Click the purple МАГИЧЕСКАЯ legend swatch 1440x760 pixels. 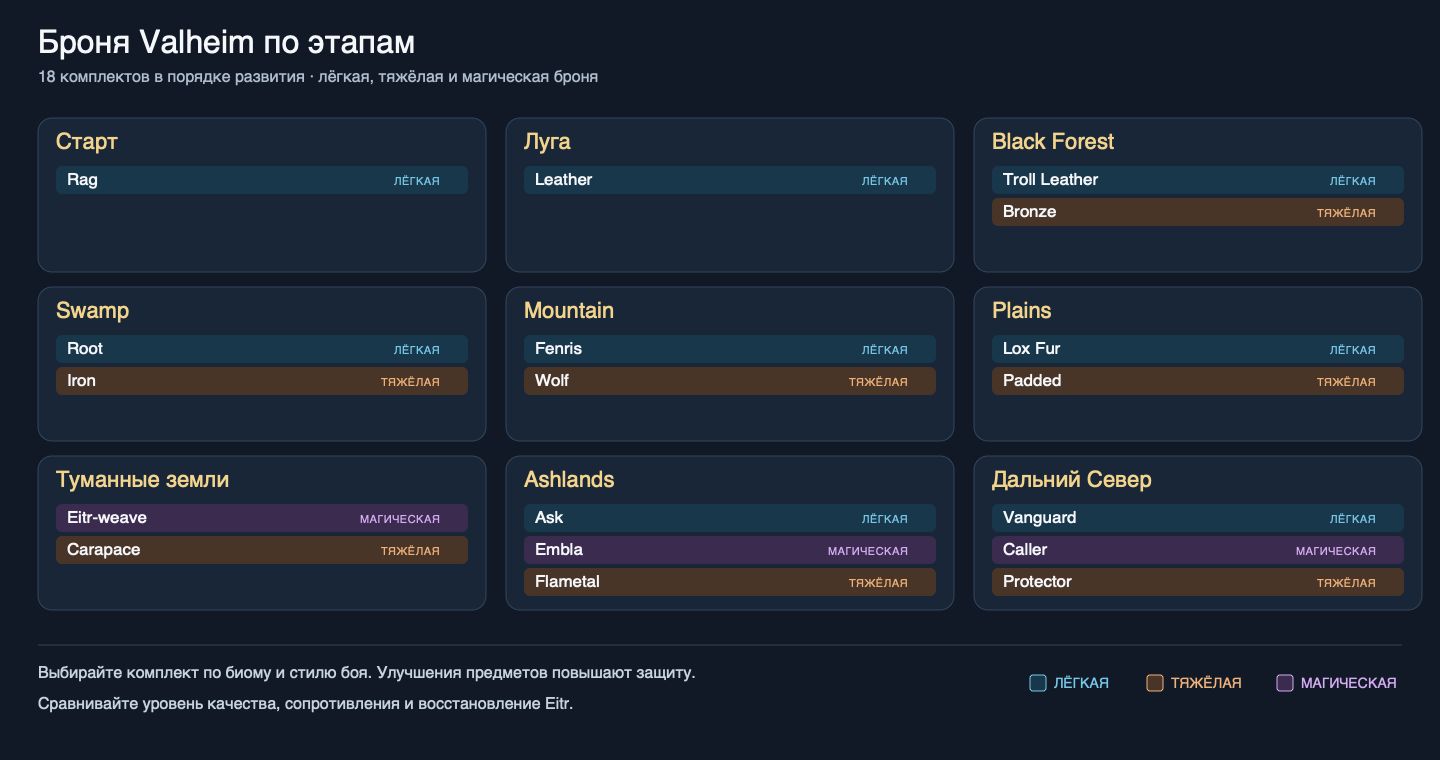click(1285, 683)
